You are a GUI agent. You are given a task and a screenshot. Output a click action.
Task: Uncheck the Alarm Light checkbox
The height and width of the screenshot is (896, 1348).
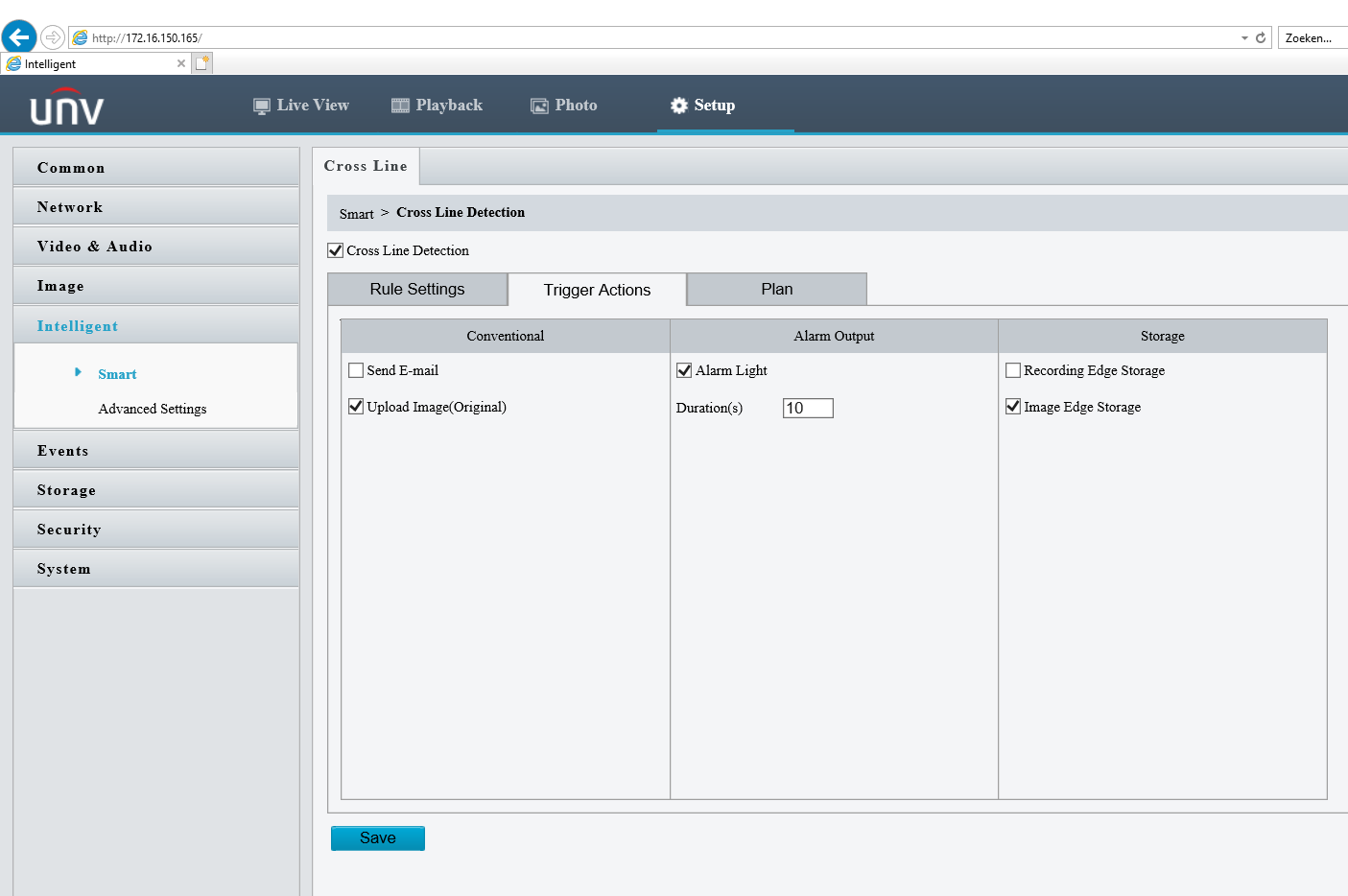(684, 370)
